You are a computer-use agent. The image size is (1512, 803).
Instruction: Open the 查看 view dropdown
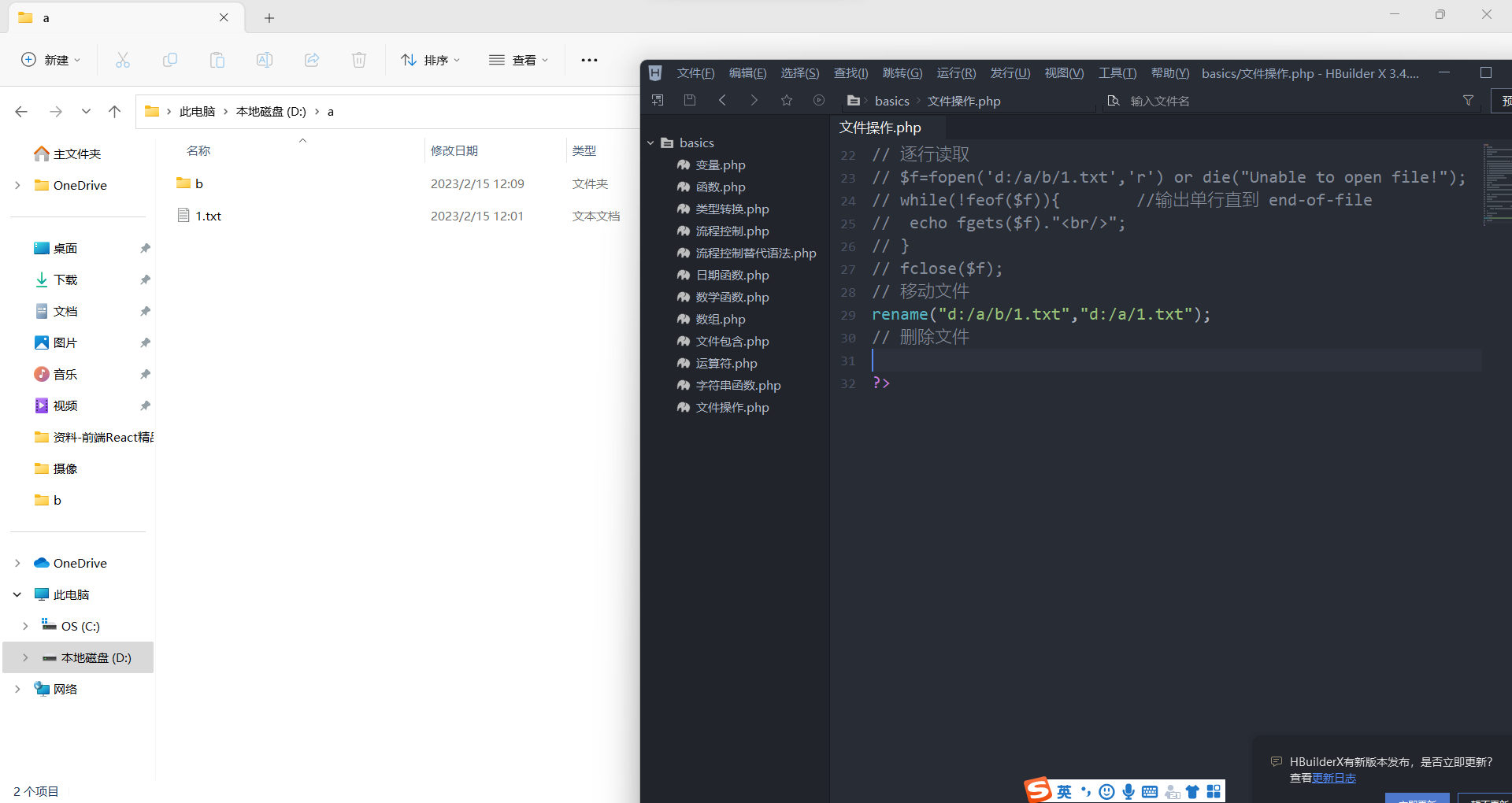(519, 60)
